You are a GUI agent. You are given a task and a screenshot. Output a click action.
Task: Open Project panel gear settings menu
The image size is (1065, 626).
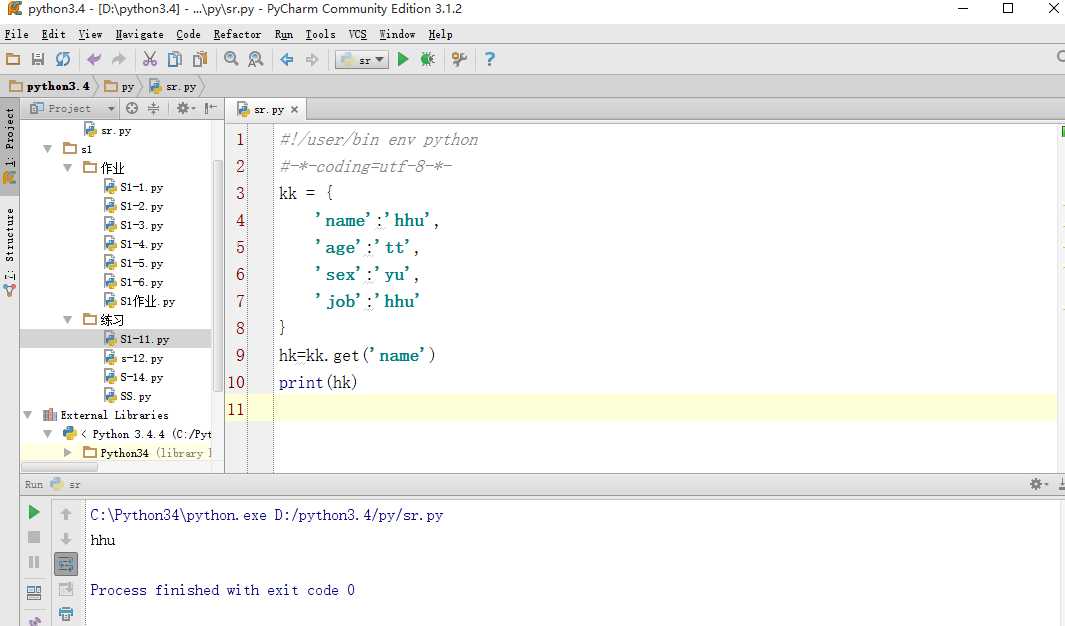[x=185, y=109]
